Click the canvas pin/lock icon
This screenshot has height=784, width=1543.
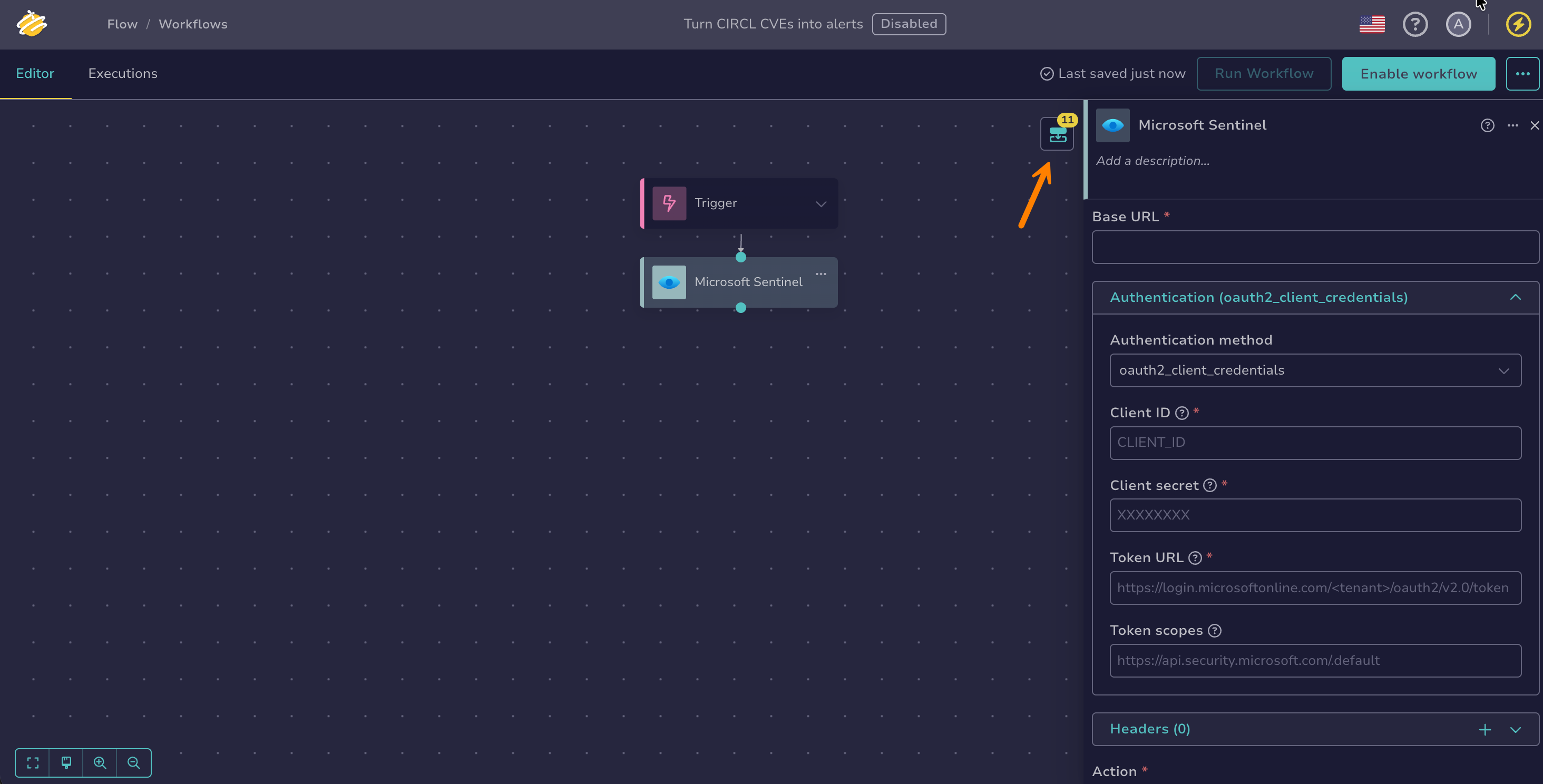(x=66, y=762)
